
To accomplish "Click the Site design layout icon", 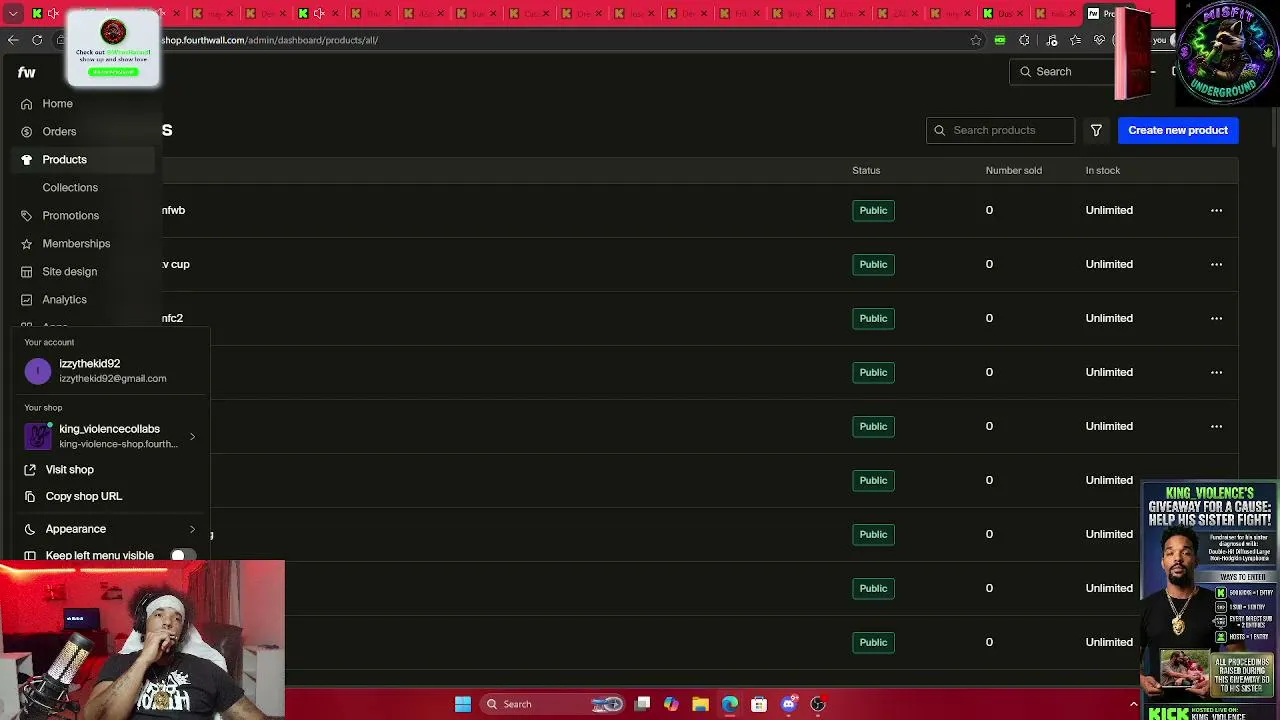I will (27, 272).
